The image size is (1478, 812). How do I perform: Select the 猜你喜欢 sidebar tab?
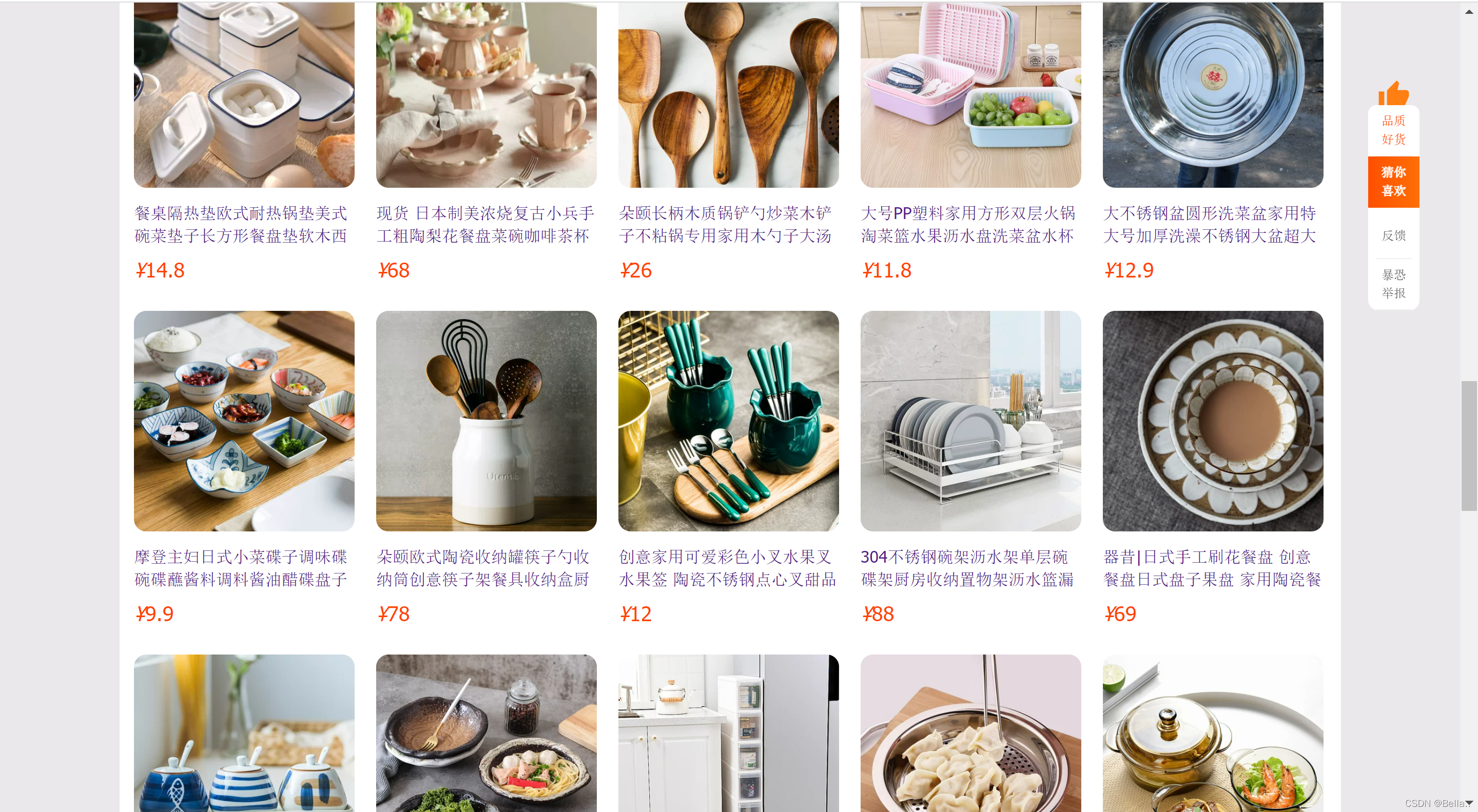point(1393,181)
